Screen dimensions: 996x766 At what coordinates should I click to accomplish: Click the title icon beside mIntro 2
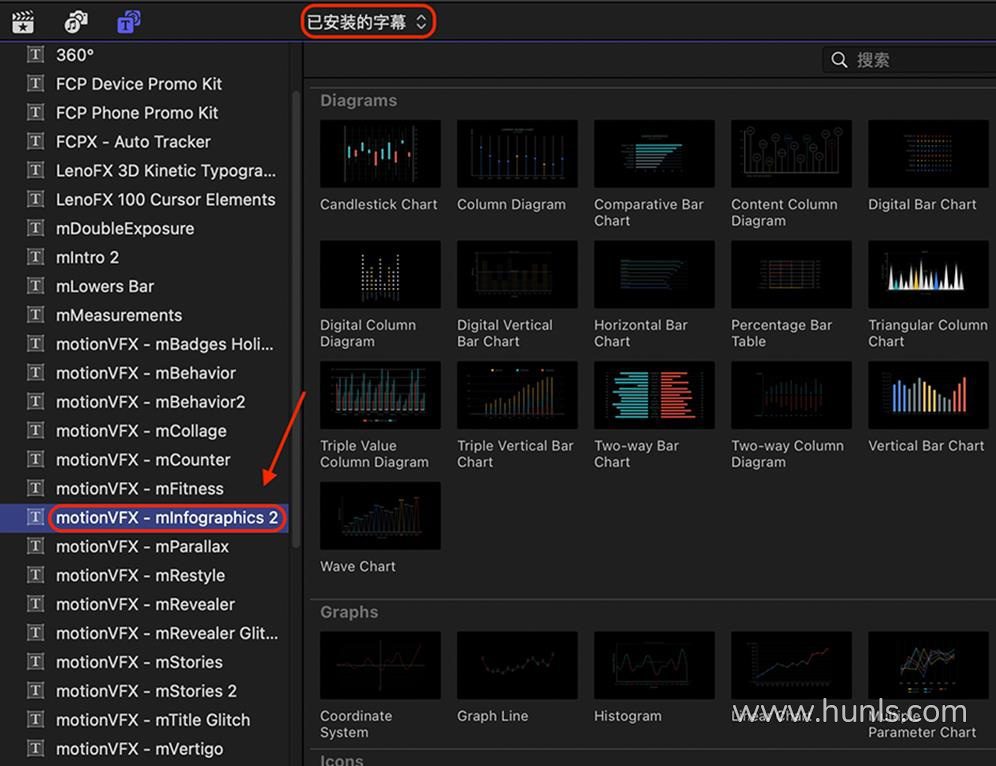36,257
